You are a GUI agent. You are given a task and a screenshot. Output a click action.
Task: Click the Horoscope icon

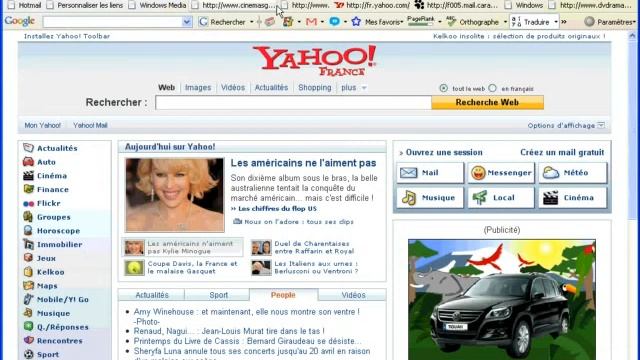(28, 231)
